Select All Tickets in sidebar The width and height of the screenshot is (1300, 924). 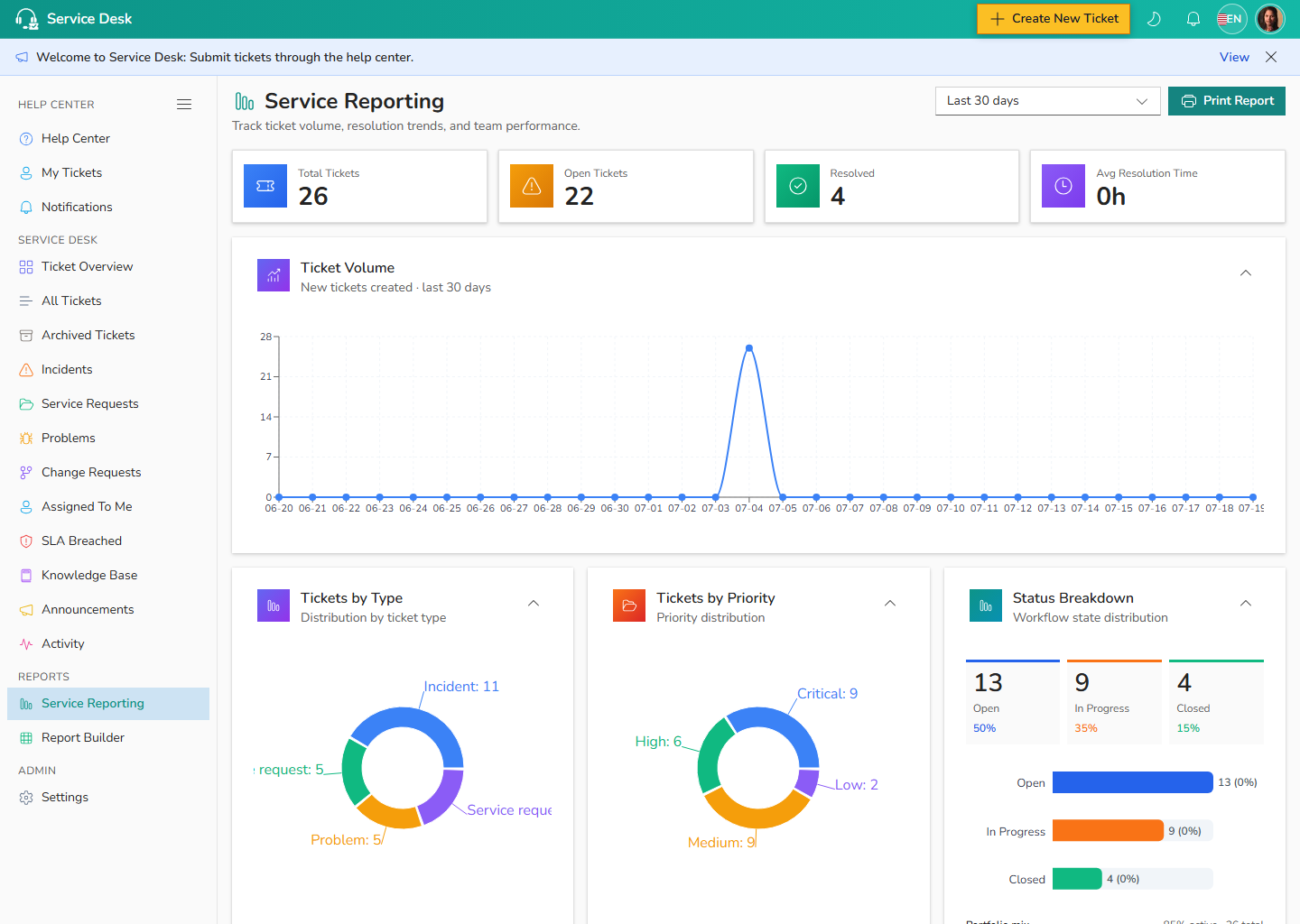point(108,300)
